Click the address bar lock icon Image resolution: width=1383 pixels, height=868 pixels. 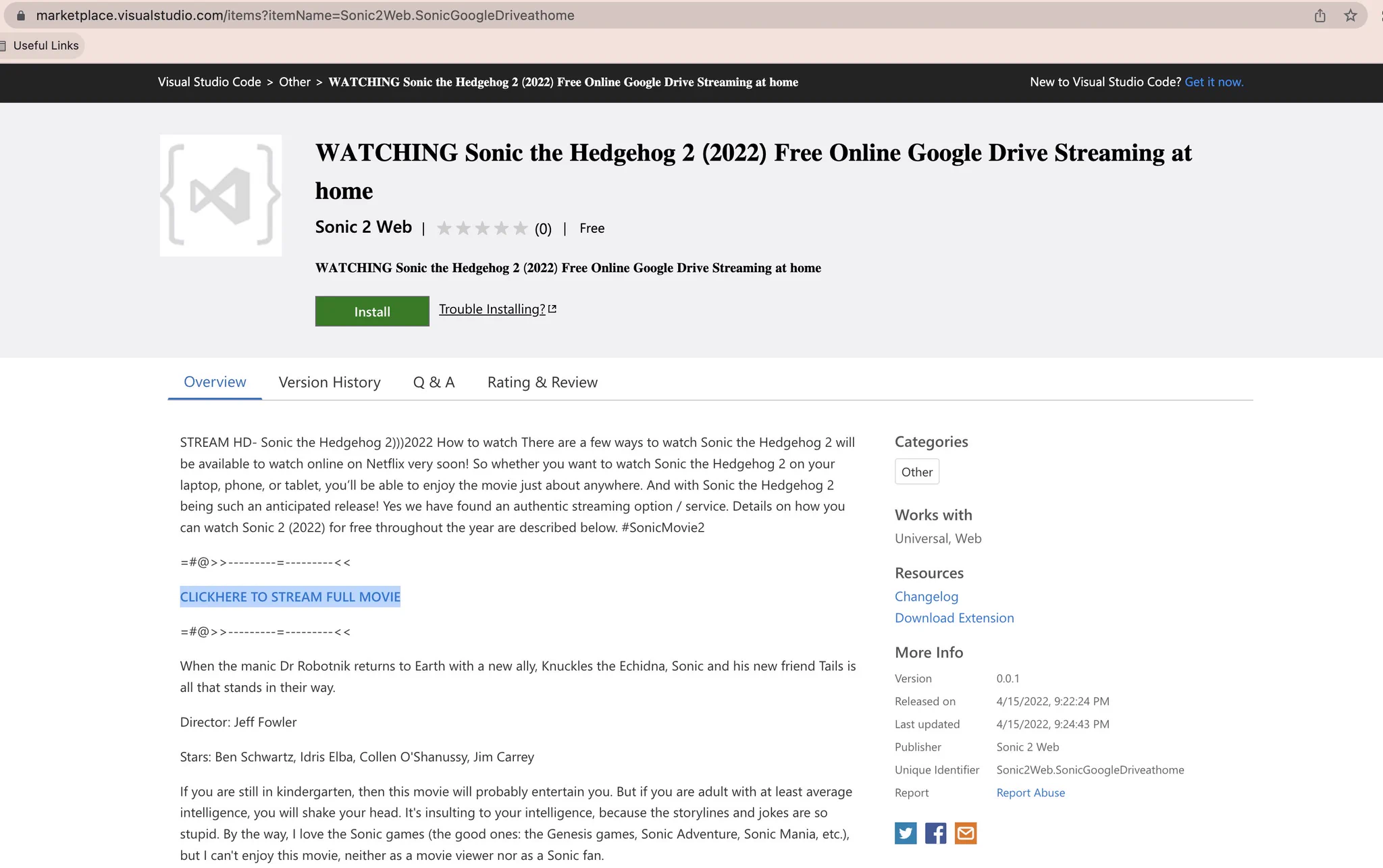(20, 16)
